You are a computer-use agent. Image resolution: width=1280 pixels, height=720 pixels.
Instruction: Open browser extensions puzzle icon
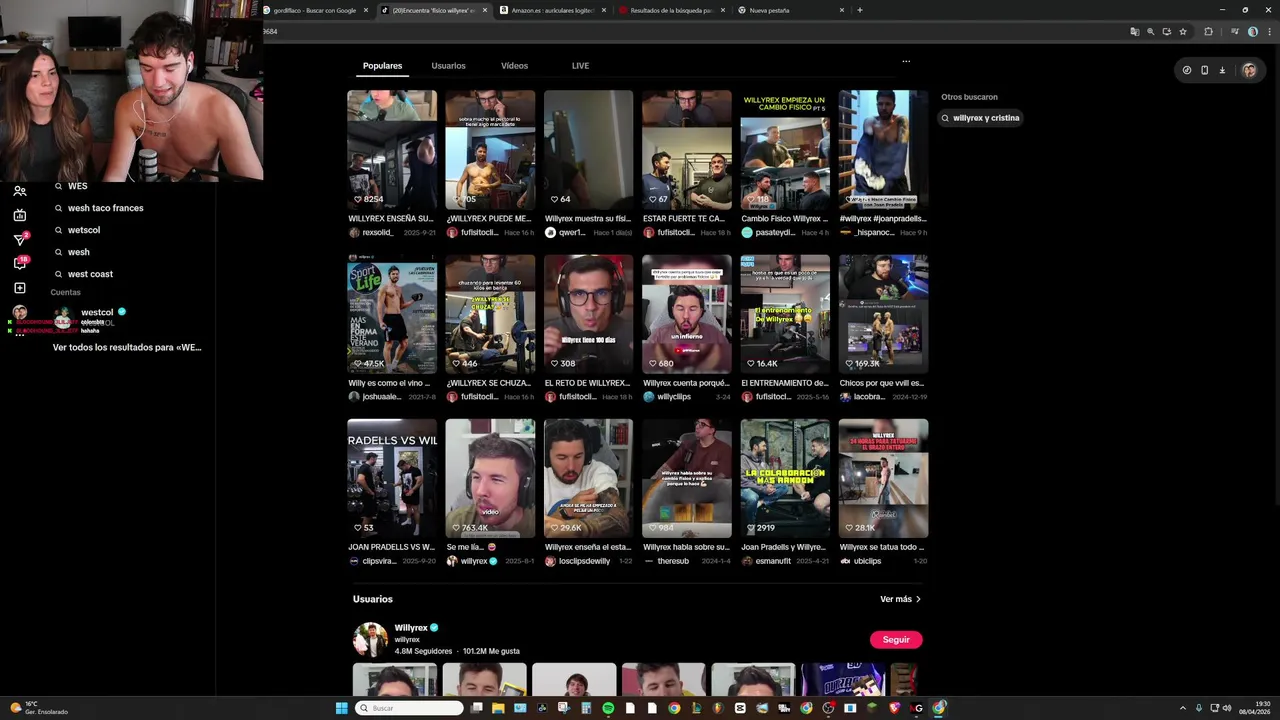click(x=1208, y=31)
